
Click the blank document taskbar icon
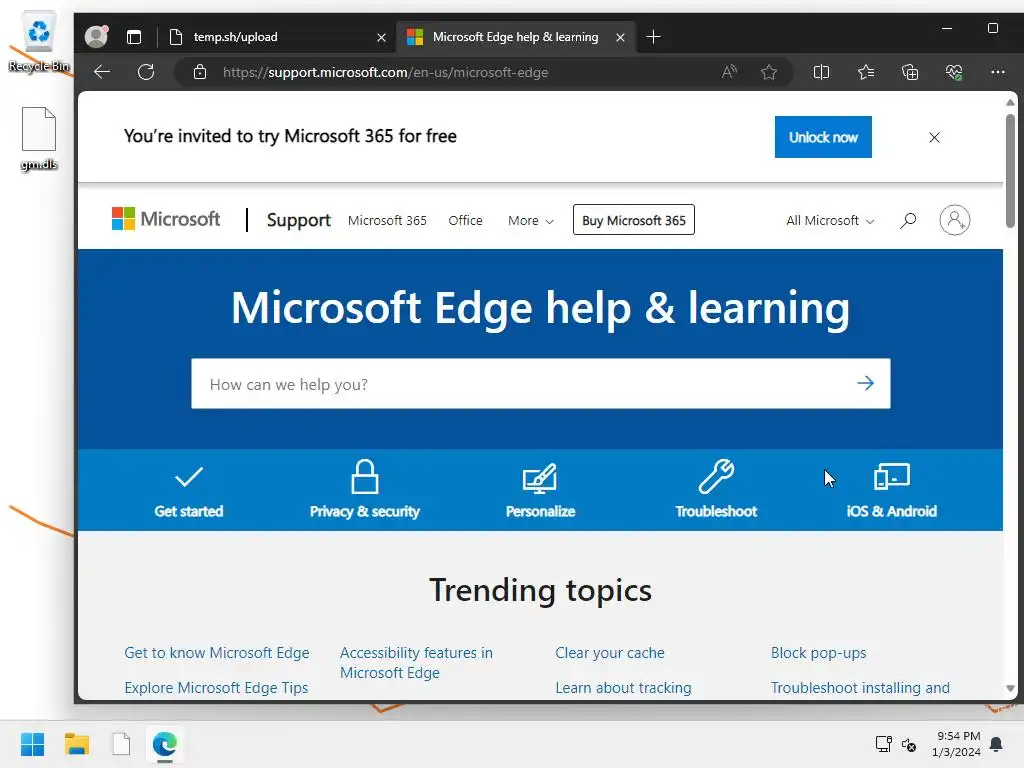click(x=121, y=744)
